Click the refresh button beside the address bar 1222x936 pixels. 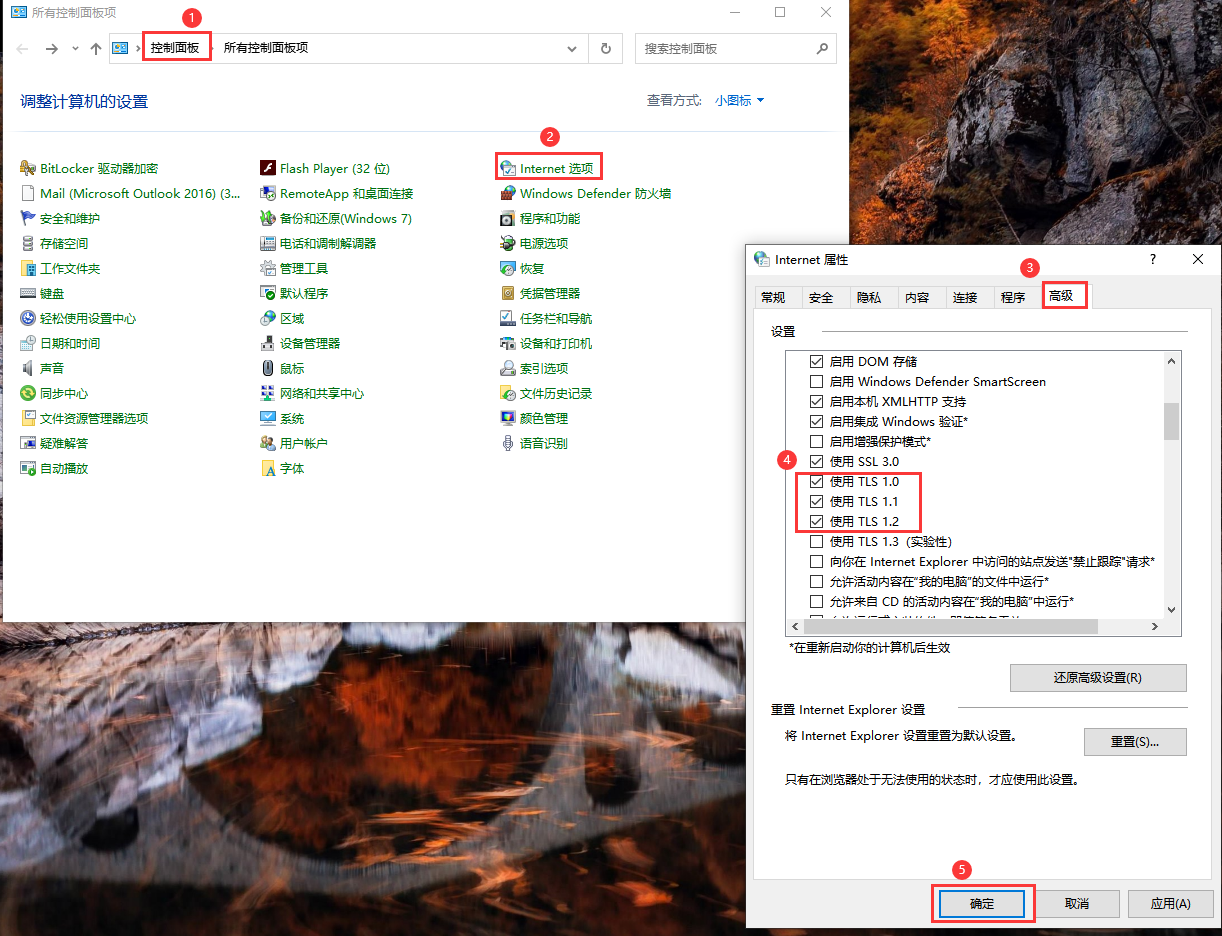(x=605, y=48)
